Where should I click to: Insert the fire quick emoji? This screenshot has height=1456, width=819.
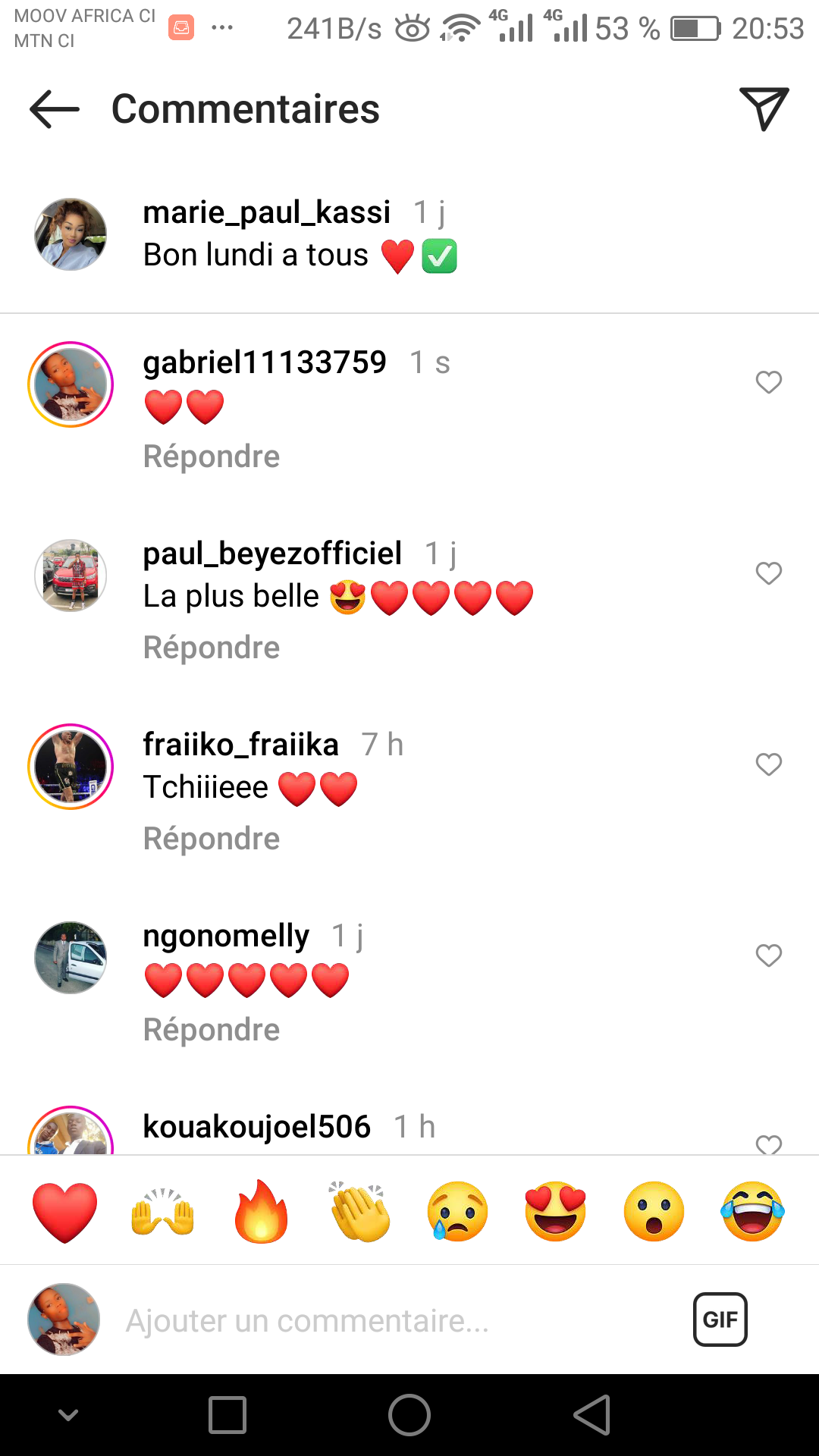[x=261, y=1212]
